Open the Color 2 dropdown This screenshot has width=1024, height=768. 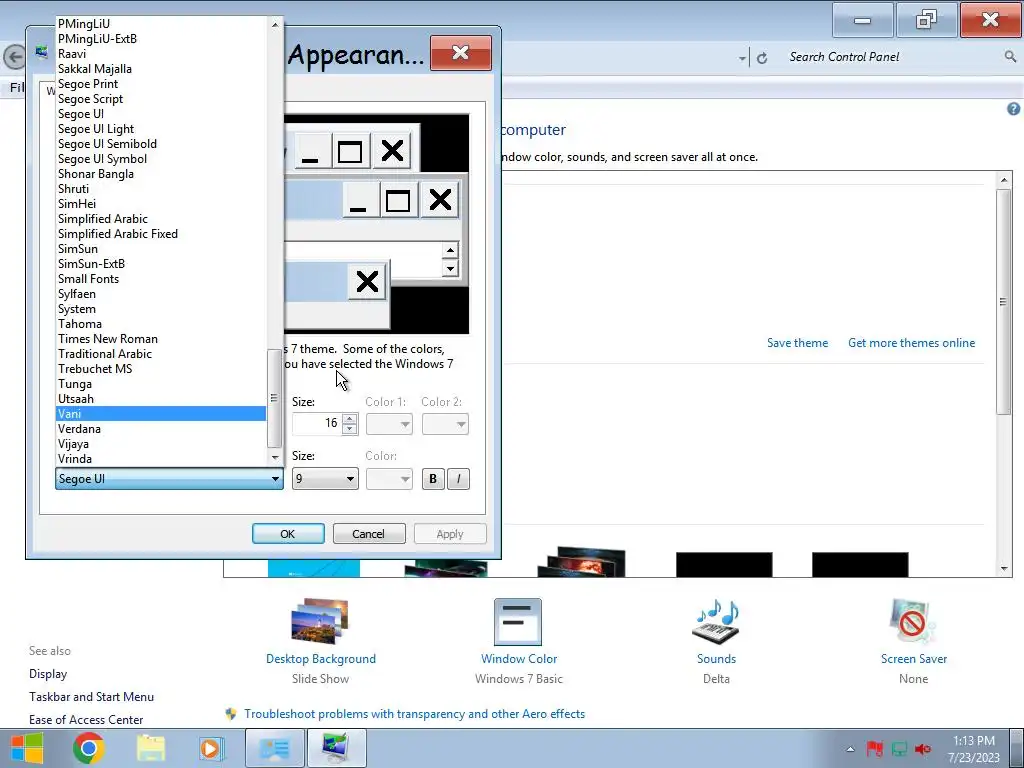(x=445, y=424)
